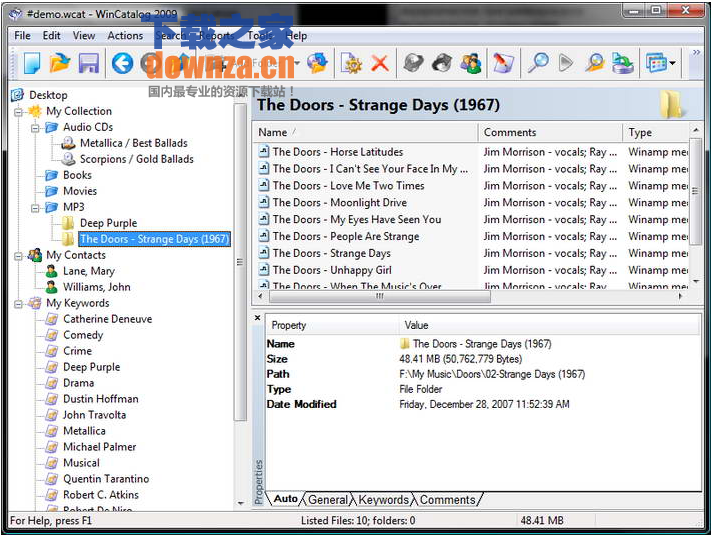The width and height of the screenshot is (712, 536).
Task: Select the Books folder in tree
Action: tap(77, 175)
